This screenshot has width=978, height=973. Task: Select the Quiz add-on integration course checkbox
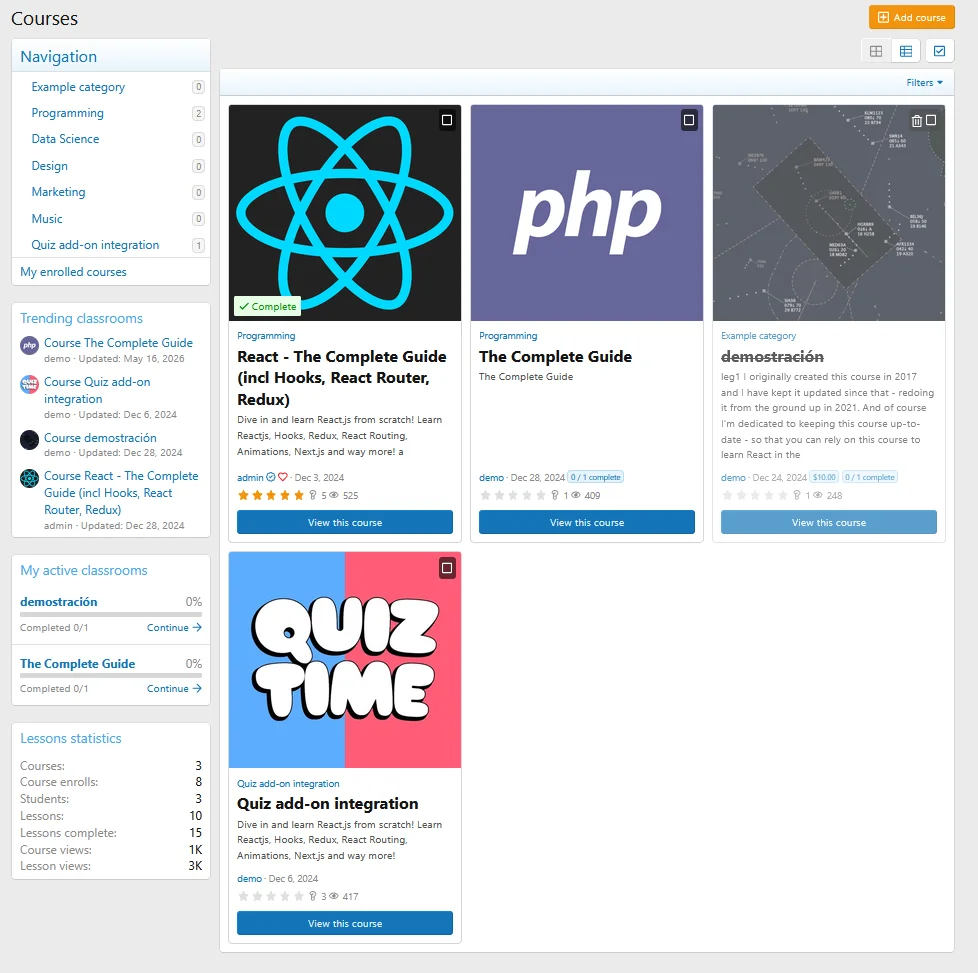[447, 568]
